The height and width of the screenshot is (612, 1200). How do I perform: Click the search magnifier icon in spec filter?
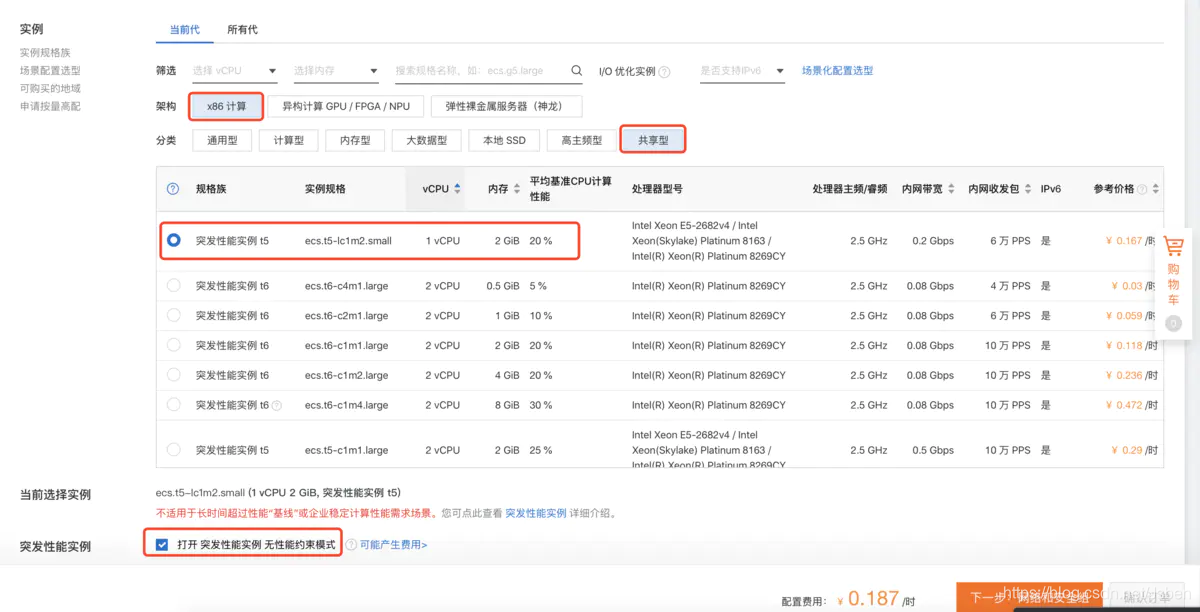pyautogui.click(x=576, y=71)
